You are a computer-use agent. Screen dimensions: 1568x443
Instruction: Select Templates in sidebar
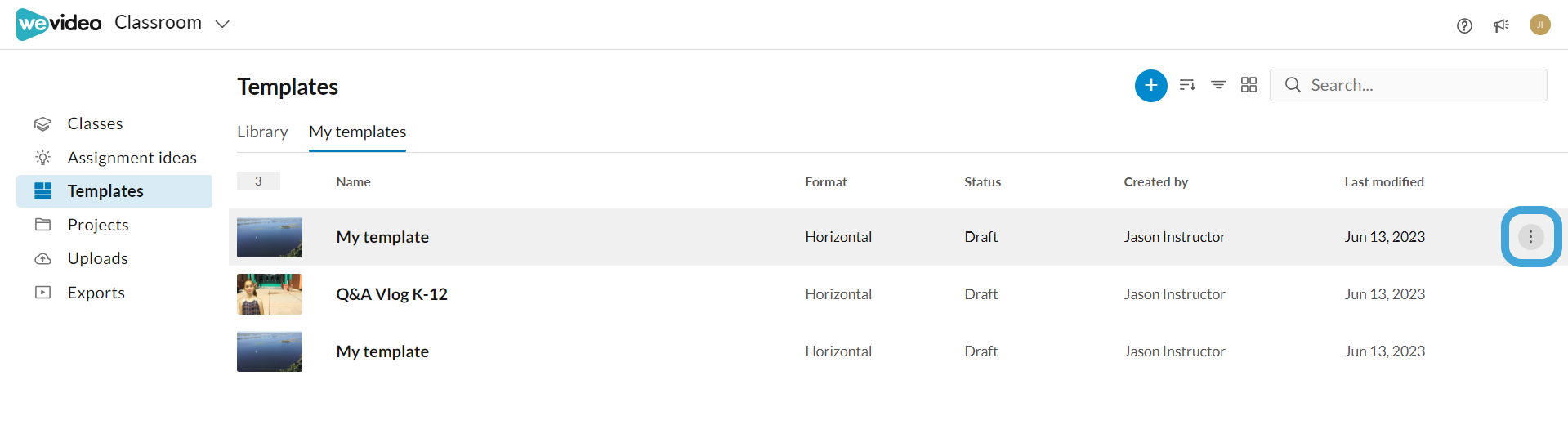[114, 191]
